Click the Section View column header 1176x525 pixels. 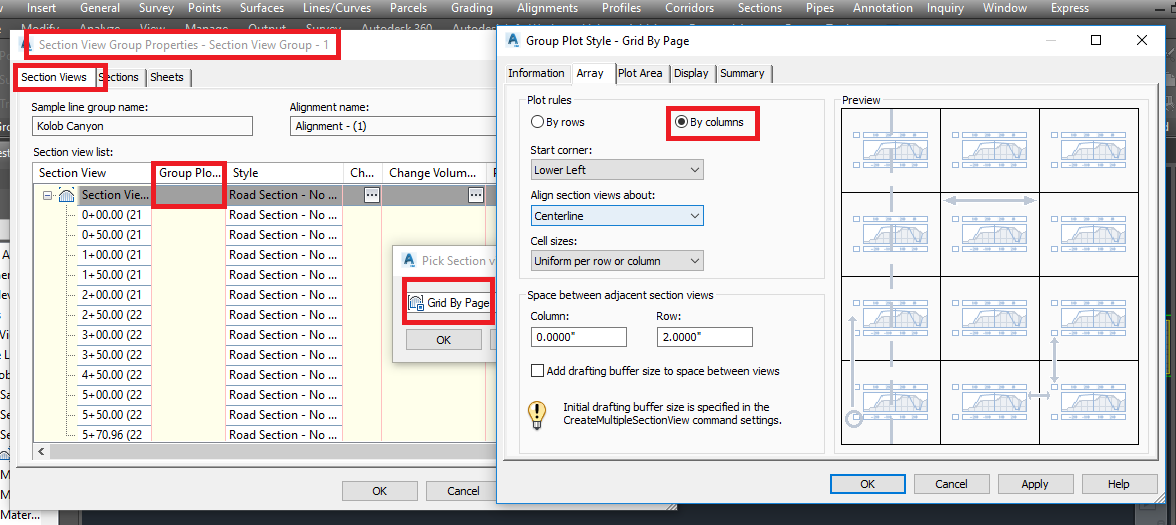93,173
